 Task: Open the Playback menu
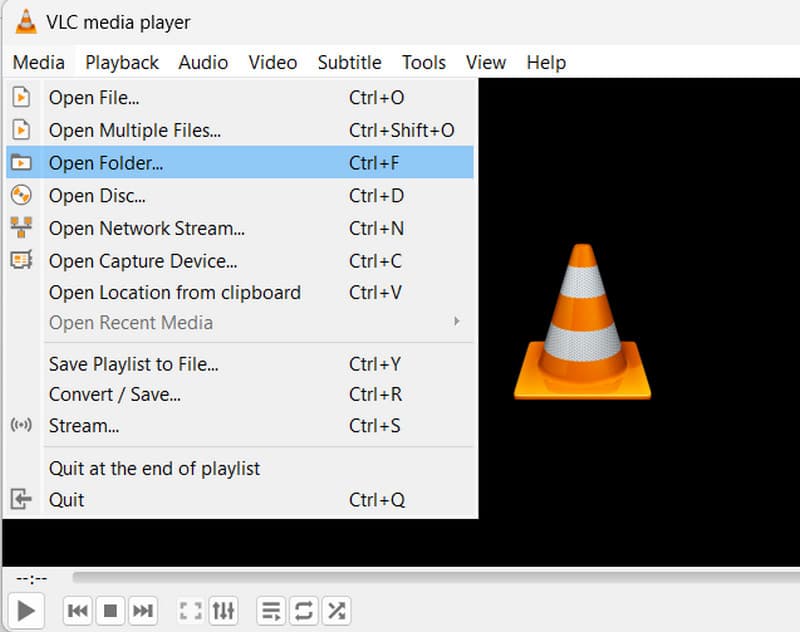click(122, 62)
